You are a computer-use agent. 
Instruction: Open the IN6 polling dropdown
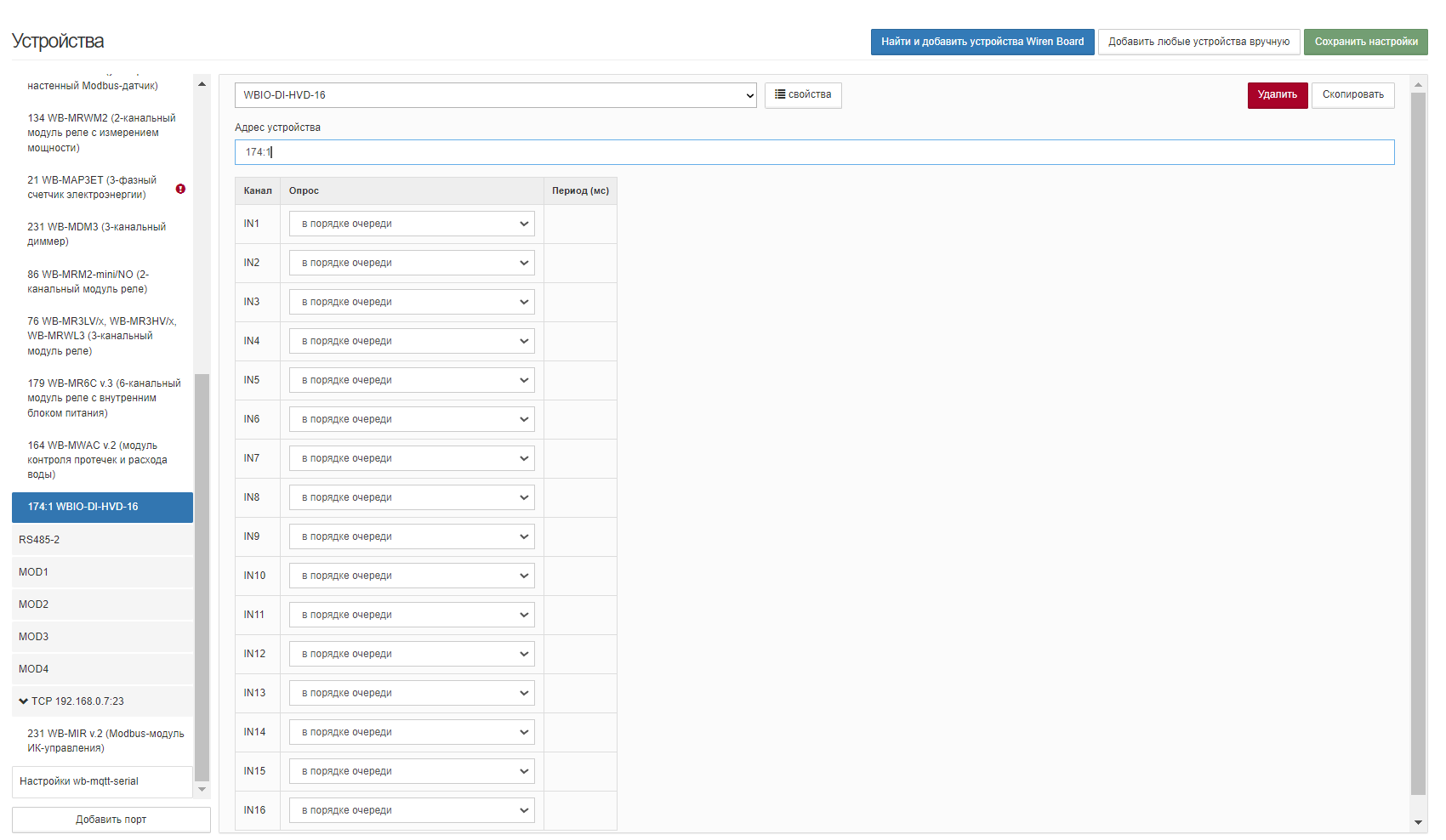click(412, 419)
